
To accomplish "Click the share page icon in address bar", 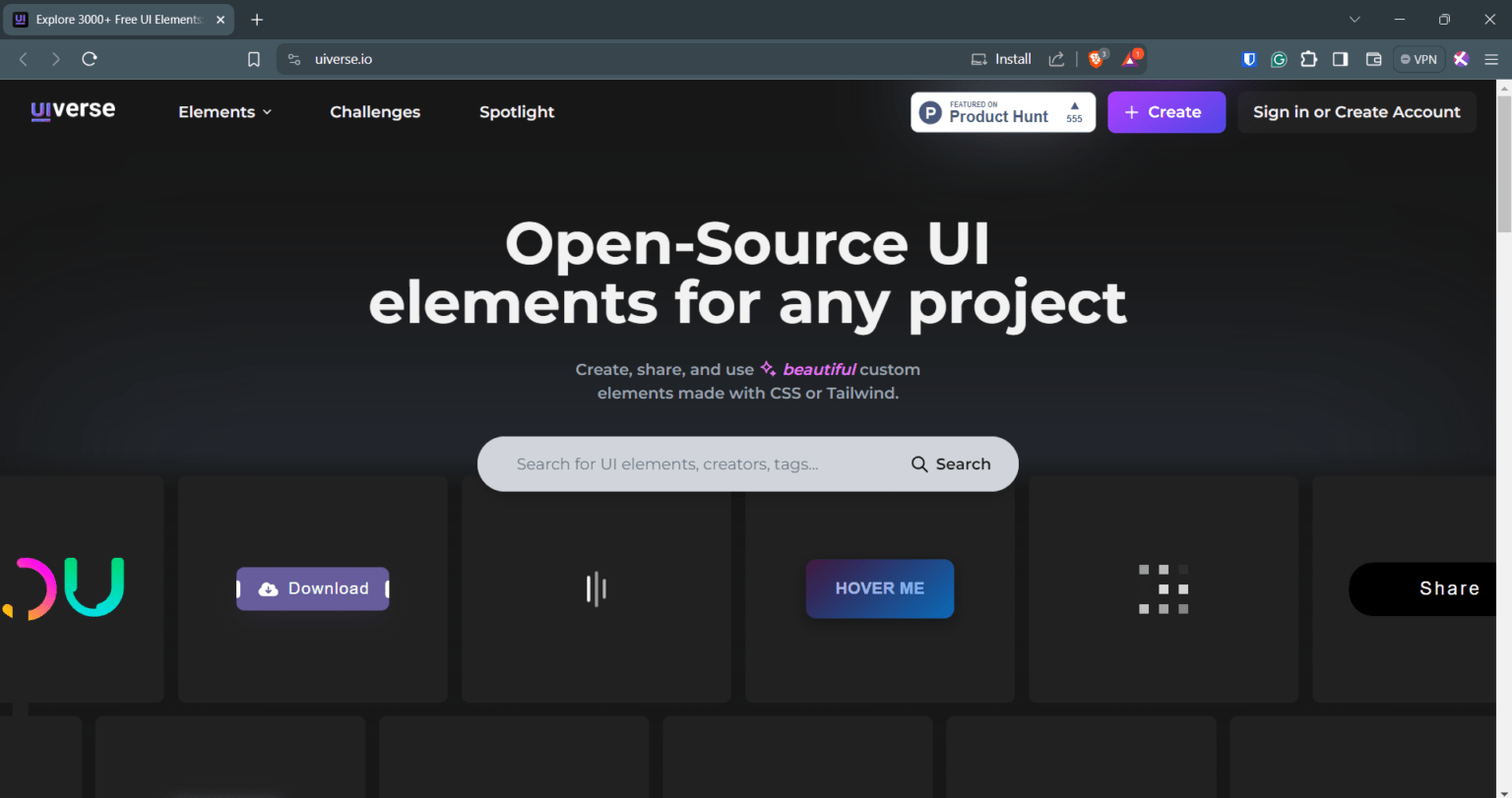I will [1056, 58].
